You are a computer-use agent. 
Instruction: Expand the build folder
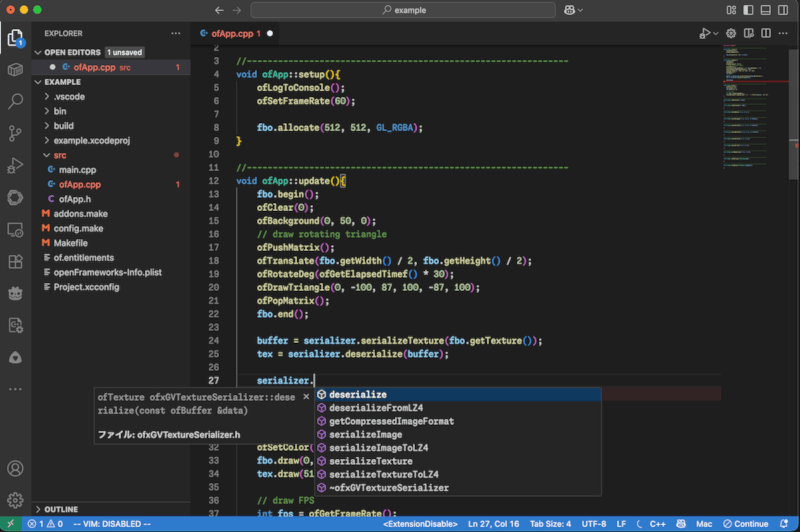[47, 126]
